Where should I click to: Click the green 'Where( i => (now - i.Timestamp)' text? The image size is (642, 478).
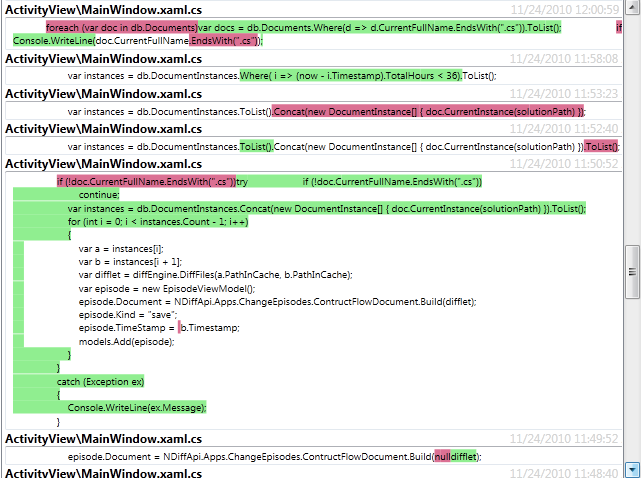tap(350, 76)
